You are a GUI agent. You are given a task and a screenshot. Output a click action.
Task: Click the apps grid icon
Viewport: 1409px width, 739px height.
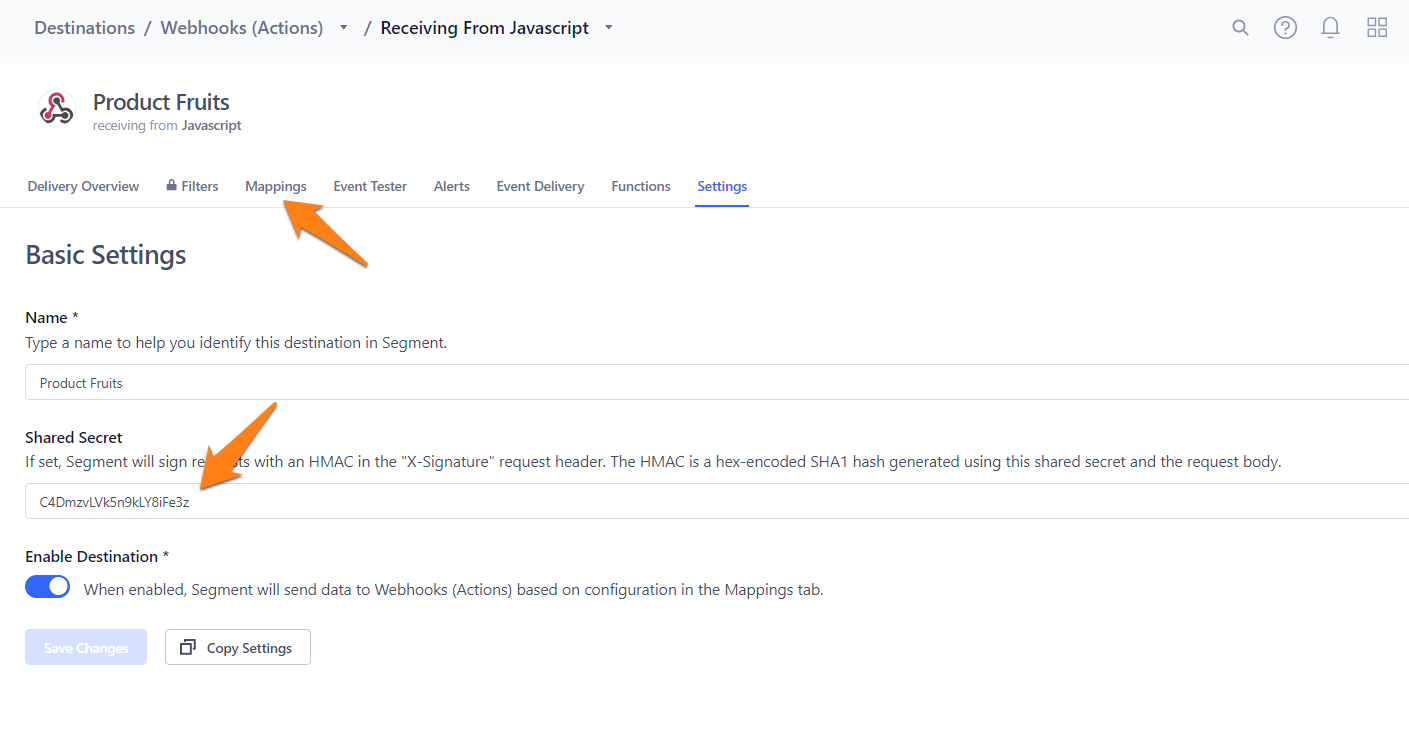coord(1377,27)
